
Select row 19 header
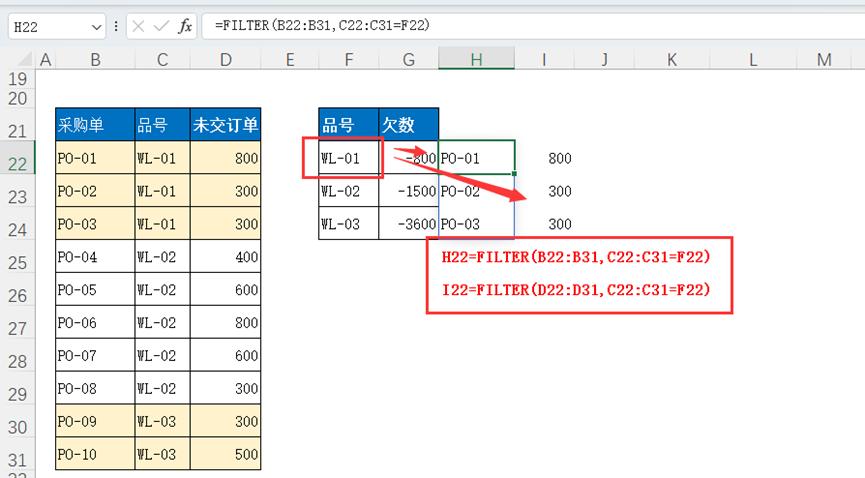click(x=18, y=79)
